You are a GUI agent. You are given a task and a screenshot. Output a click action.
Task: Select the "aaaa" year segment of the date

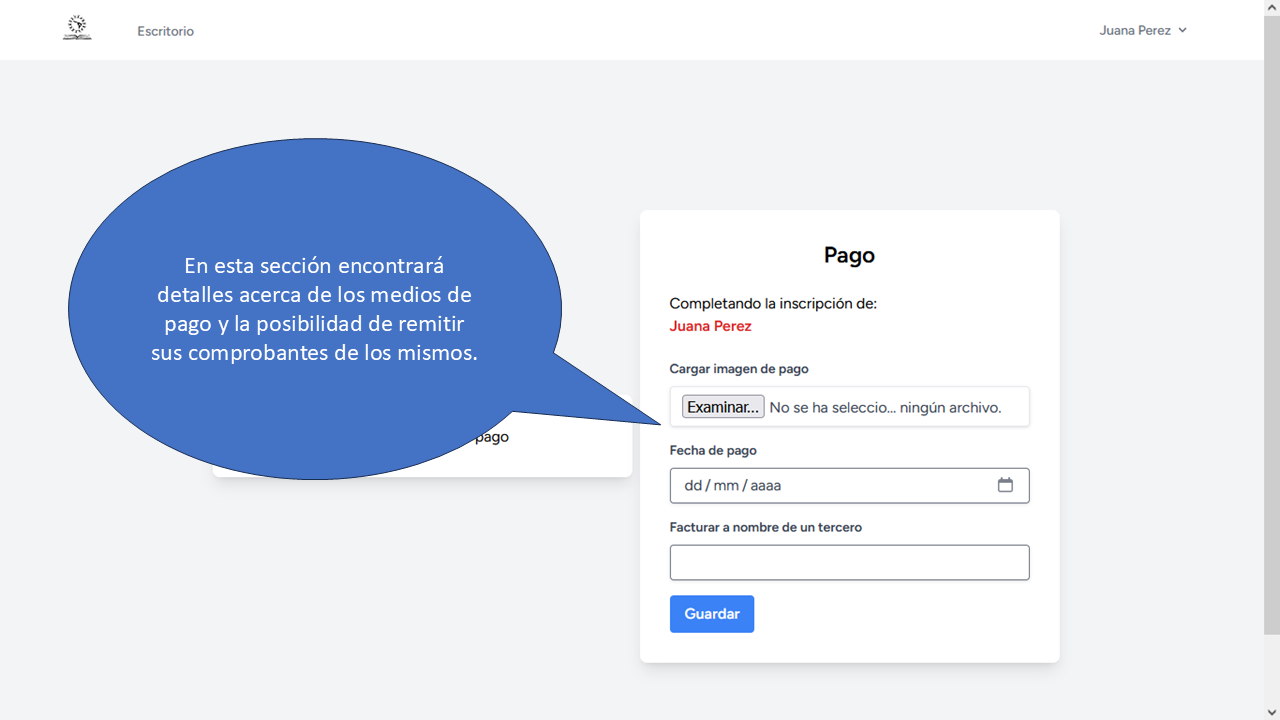[765, 486]
